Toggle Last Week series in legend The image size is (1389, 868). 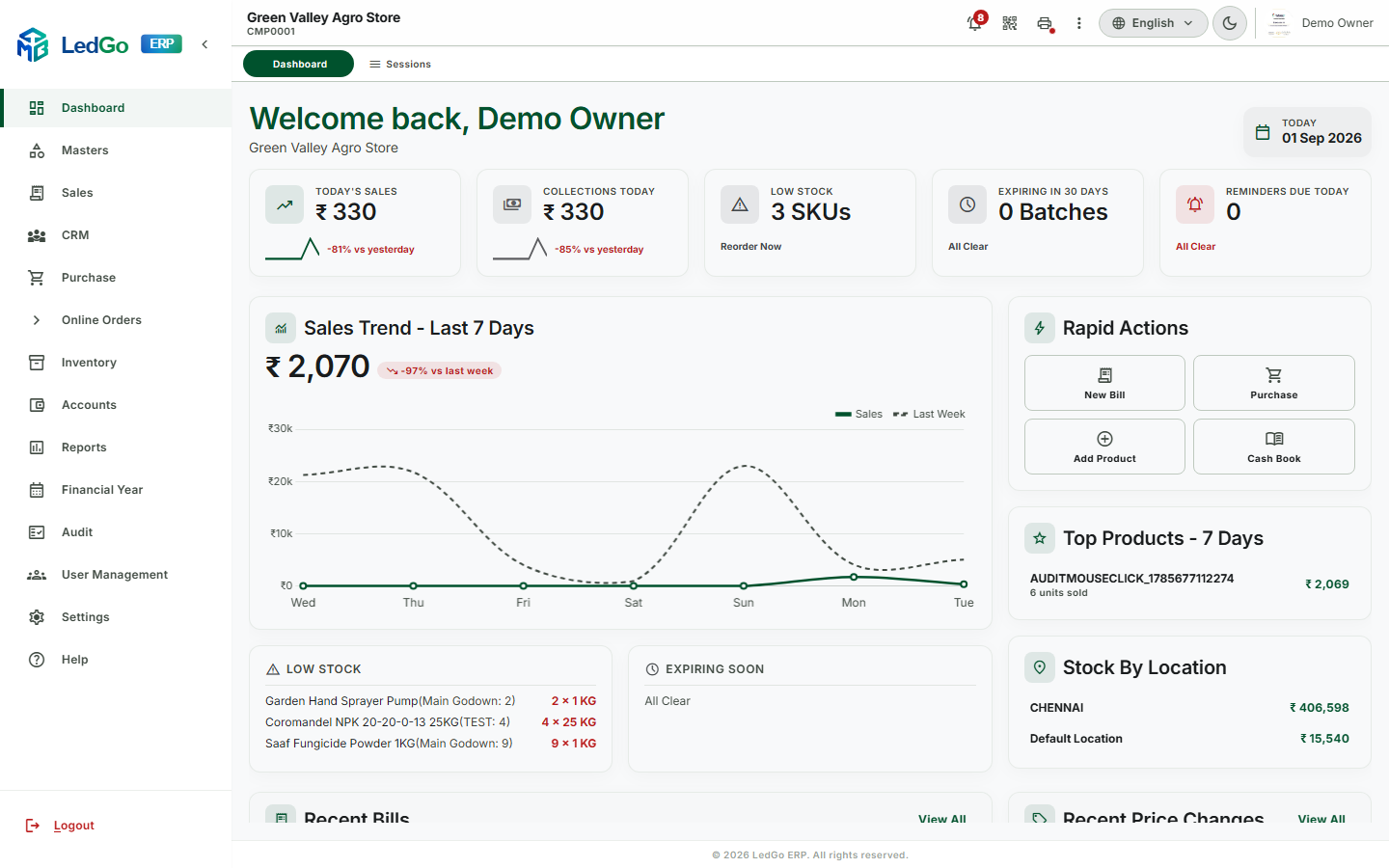point(929,414)
